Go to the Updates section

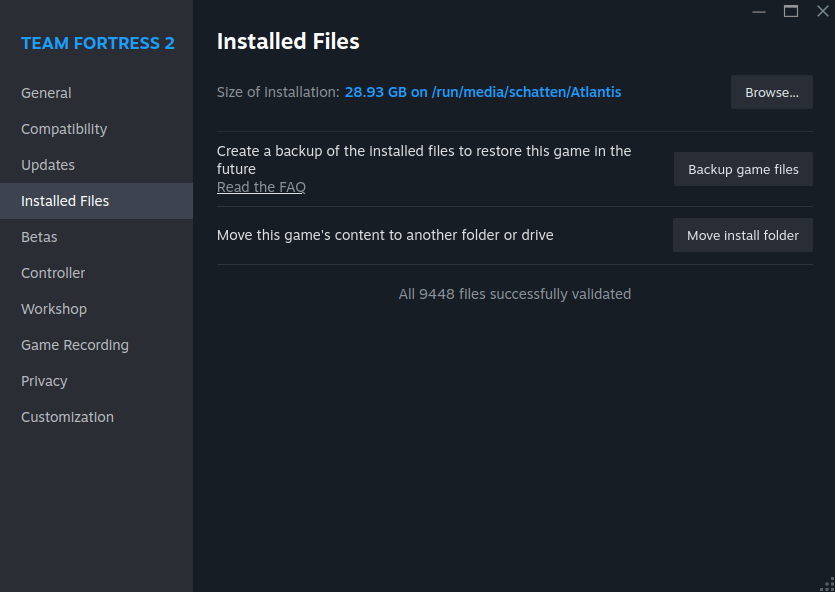(x=48, y=165)
